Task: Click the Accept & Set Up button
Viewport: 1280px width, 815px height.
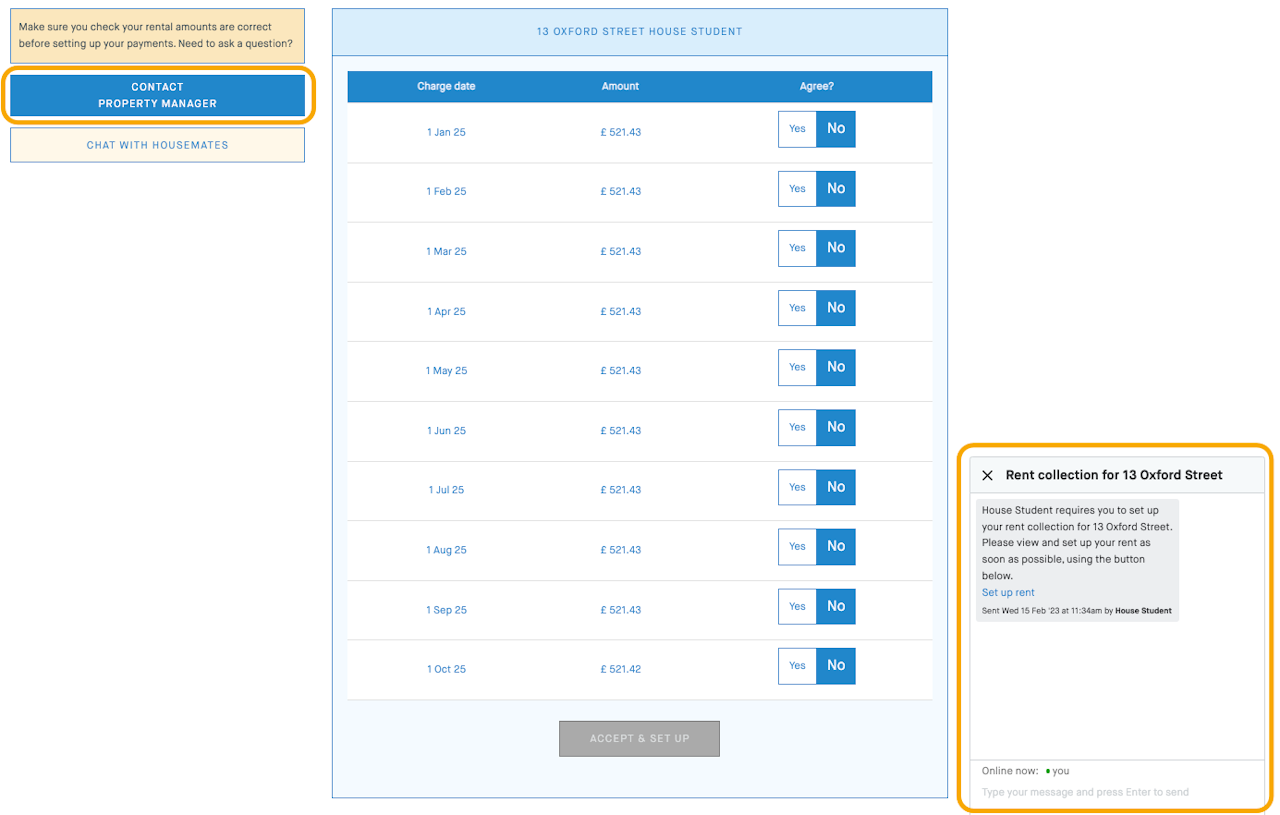Action: [639, 738]
